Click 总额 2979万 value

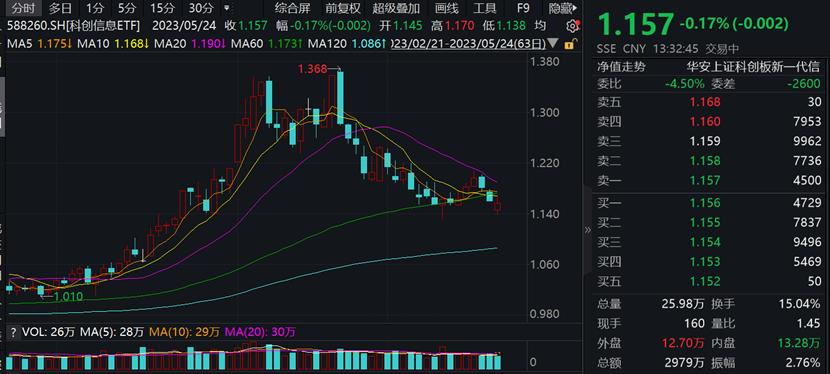(683, 363)
